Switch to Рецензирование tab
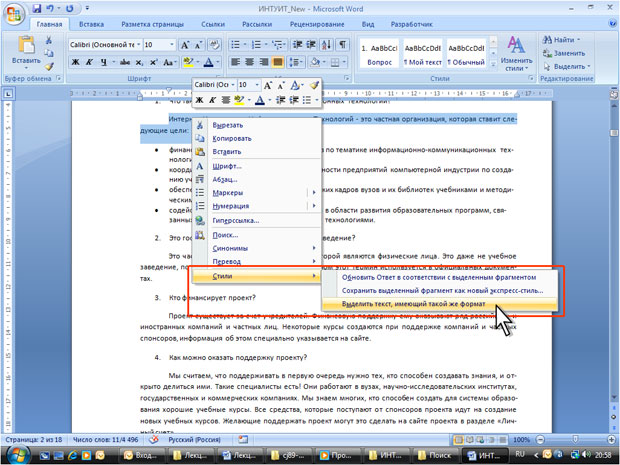Image resolution: width=620 pixels, height=465 pixels. [x=317, y=24]
